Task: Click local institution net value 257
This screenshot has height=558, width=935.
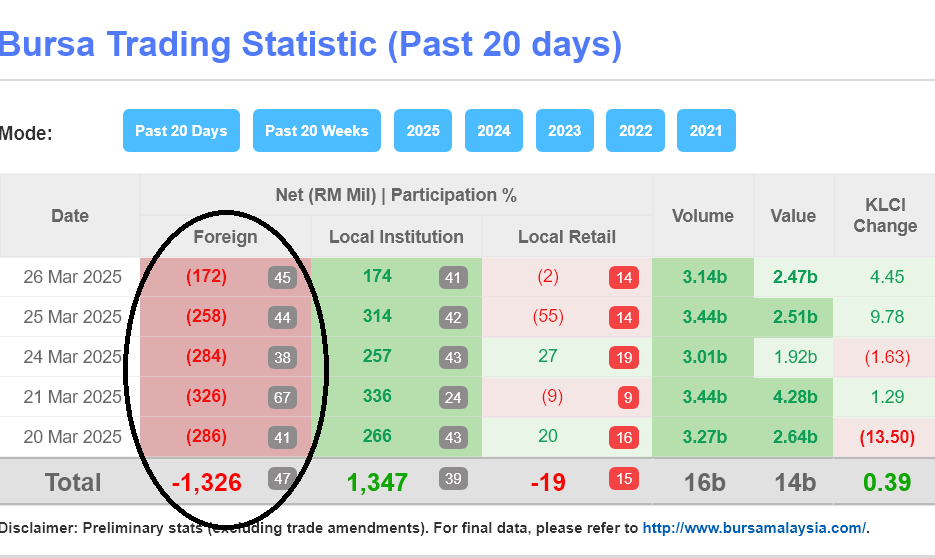Action: [x=377, y=356]
